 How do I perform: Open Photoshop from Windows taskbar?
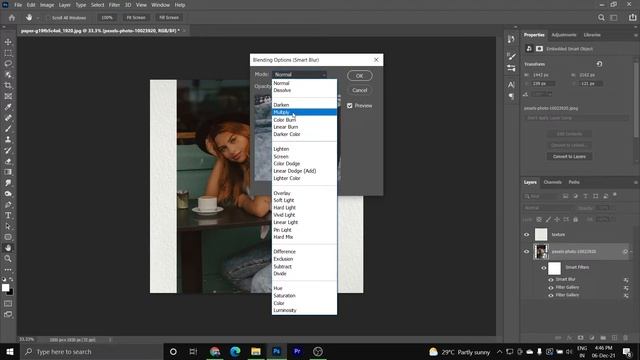tap(276, 351)
